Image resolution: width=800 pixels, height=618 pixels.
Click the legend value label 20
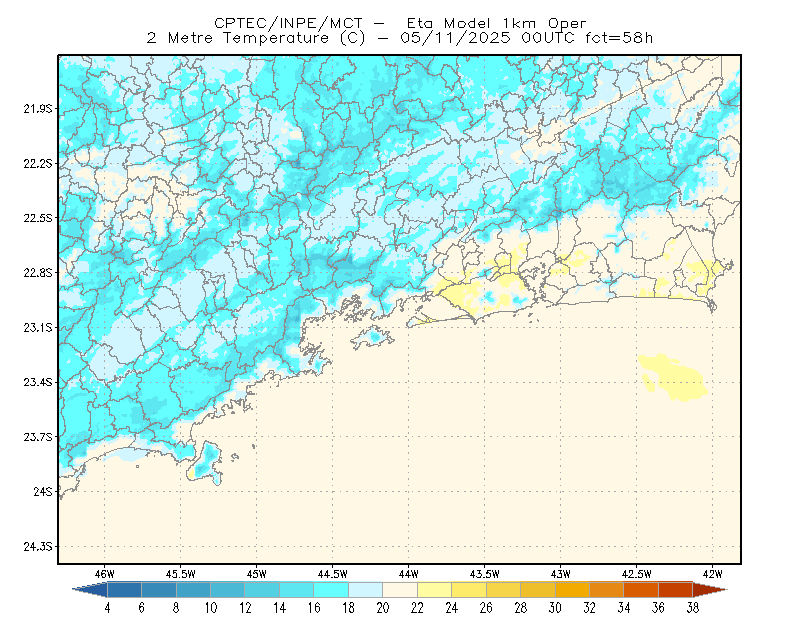[383, 608]
